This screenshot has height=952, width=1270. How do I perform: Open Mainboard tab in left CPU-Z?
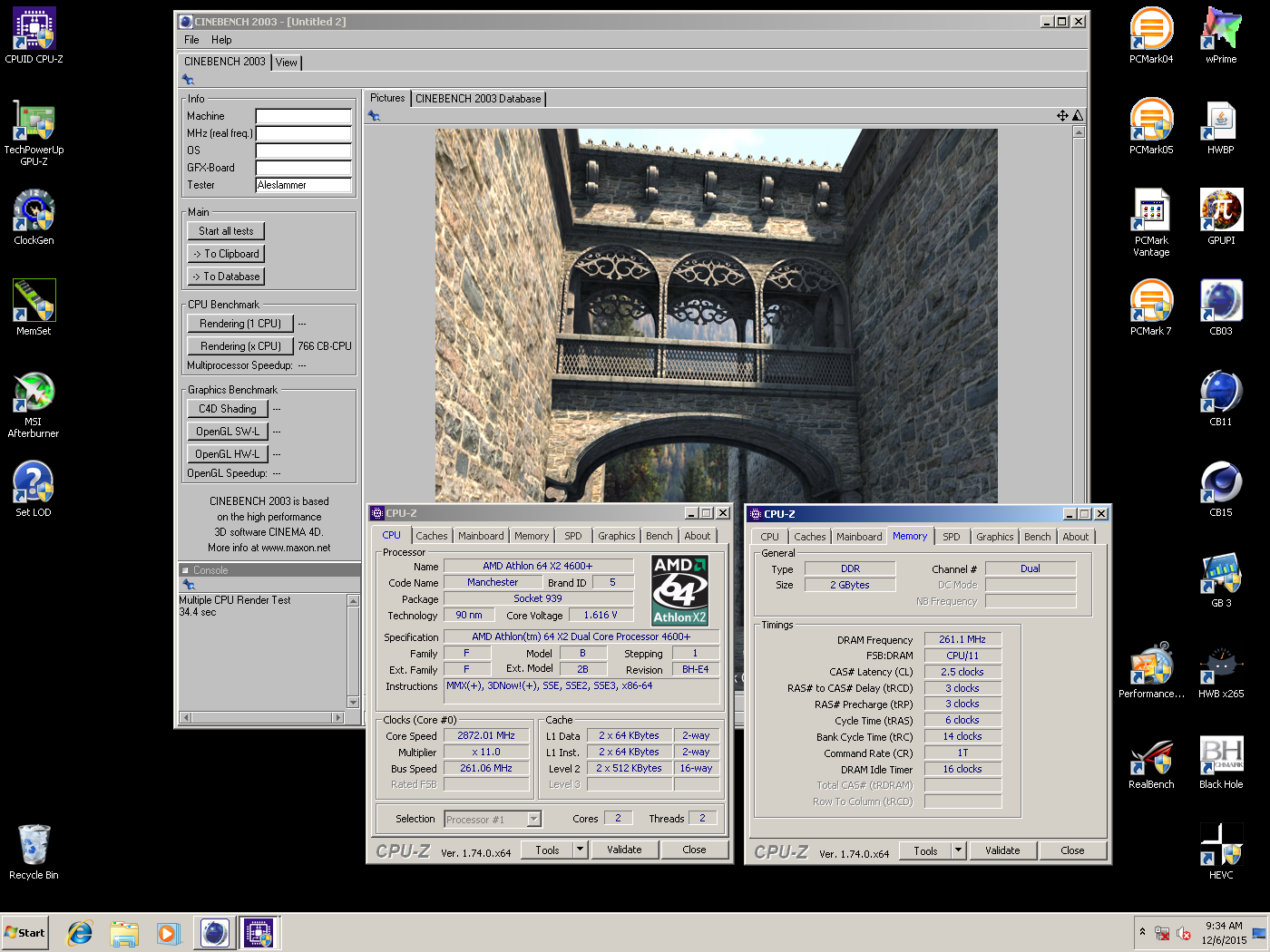pos(481,536)
